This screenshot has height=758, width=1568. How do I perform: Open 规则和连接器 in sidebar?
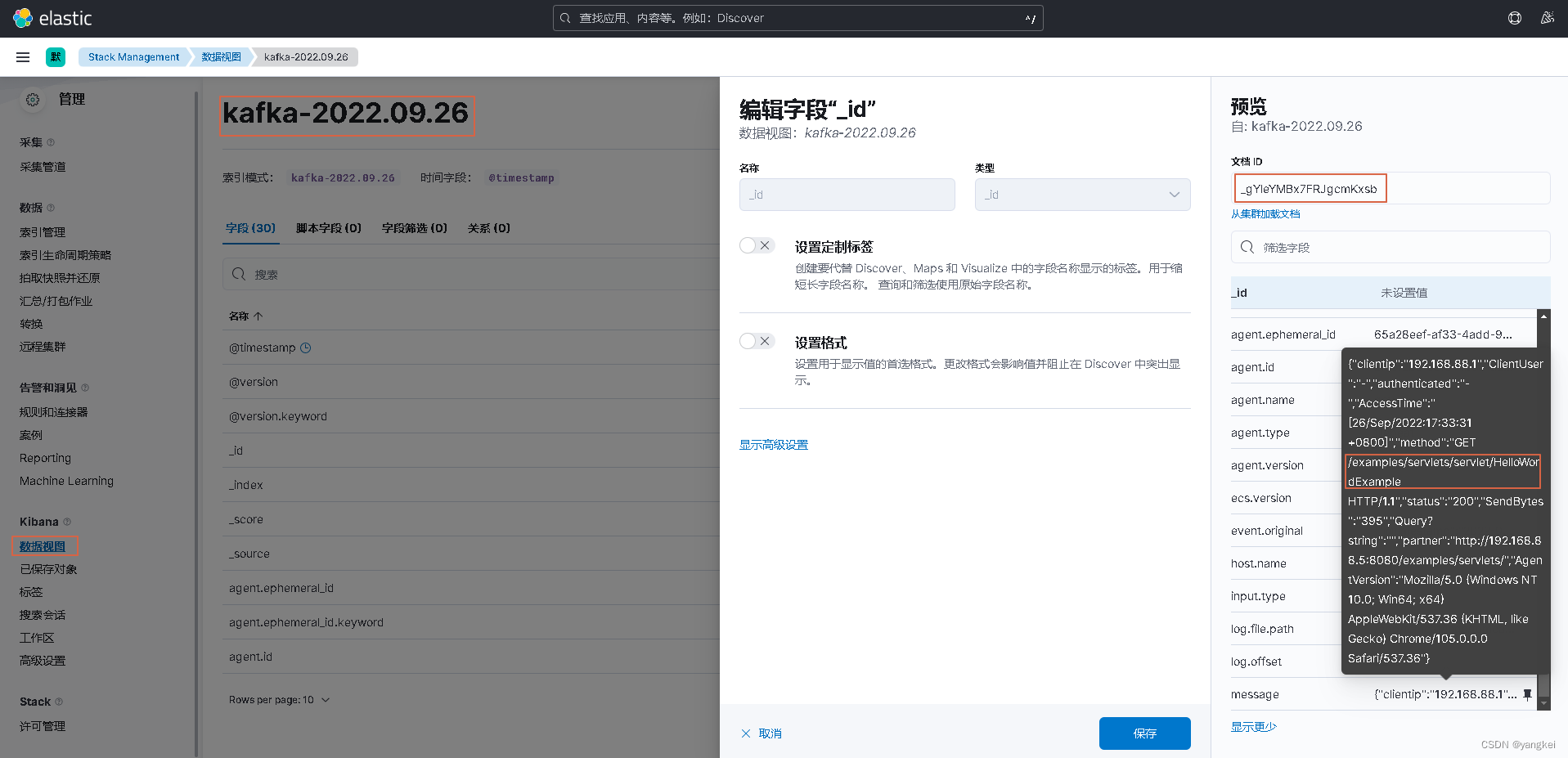(x=54, y=412)
